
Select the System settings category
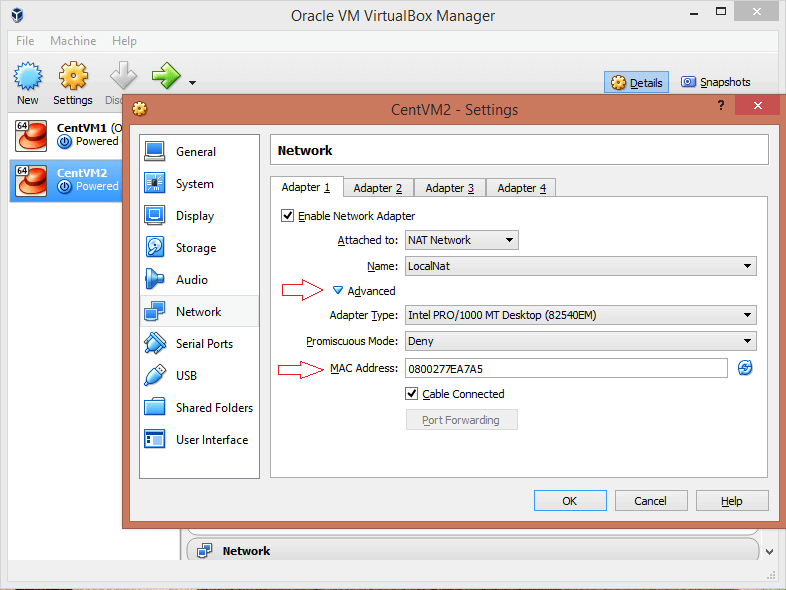[x=194, y=184]
